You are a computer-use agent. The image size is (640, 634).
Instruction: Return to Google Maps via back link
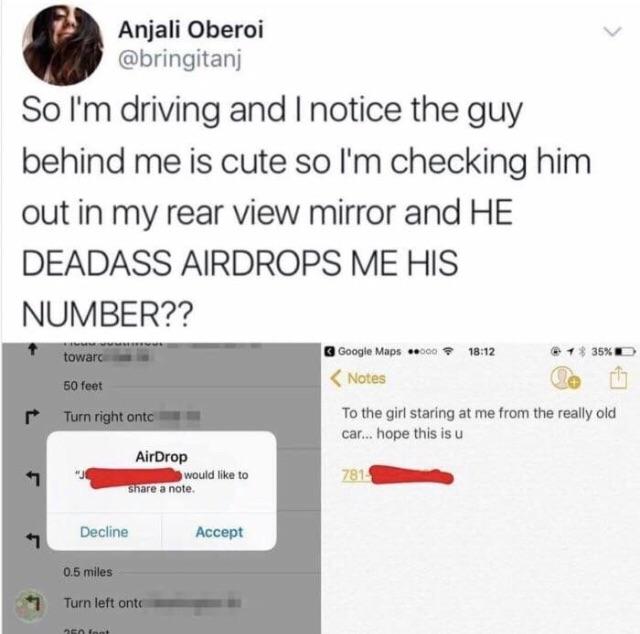(362, 351)
